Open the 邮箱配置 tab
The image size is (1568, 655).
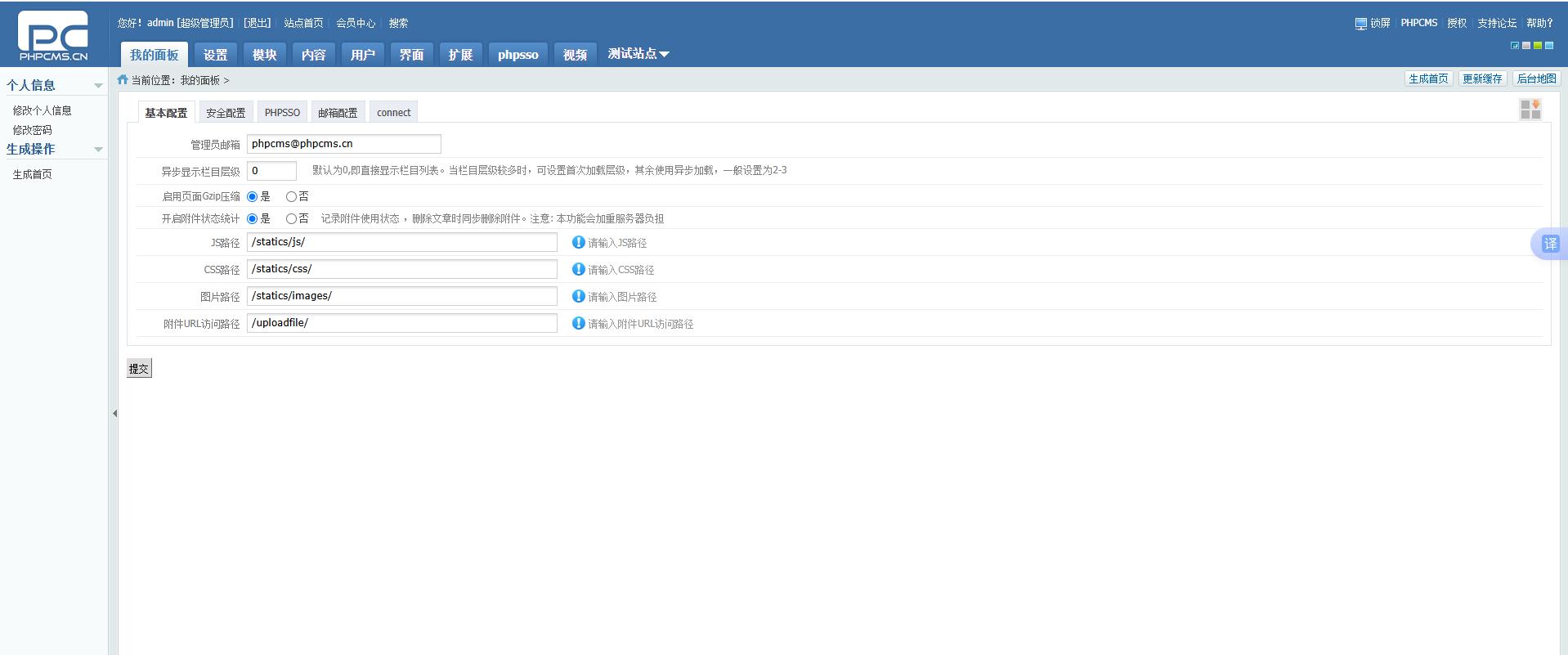tap(338, 113)
